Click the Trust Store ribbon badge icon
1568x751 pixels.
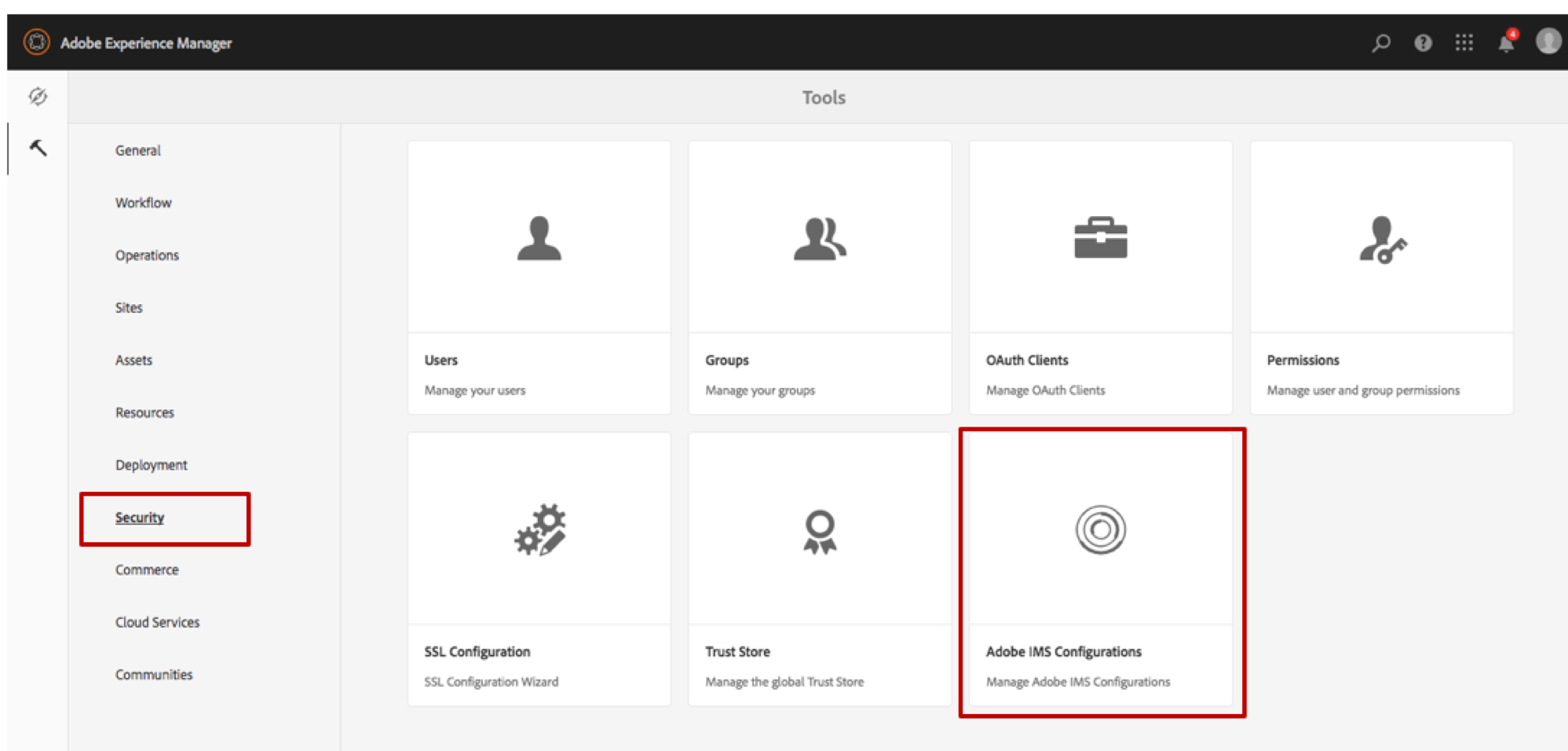(x=820, y=532)
